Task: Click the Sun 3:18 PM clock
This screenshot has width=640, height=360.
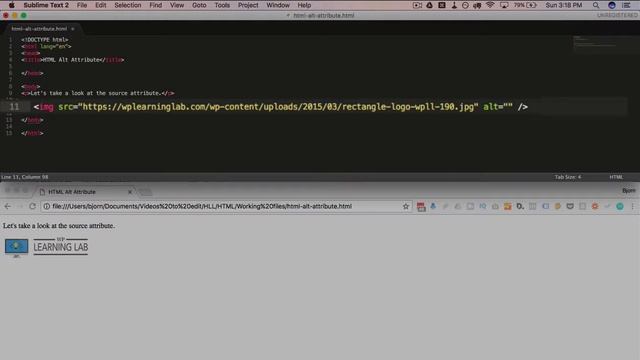Action: (x=564, y=5)
